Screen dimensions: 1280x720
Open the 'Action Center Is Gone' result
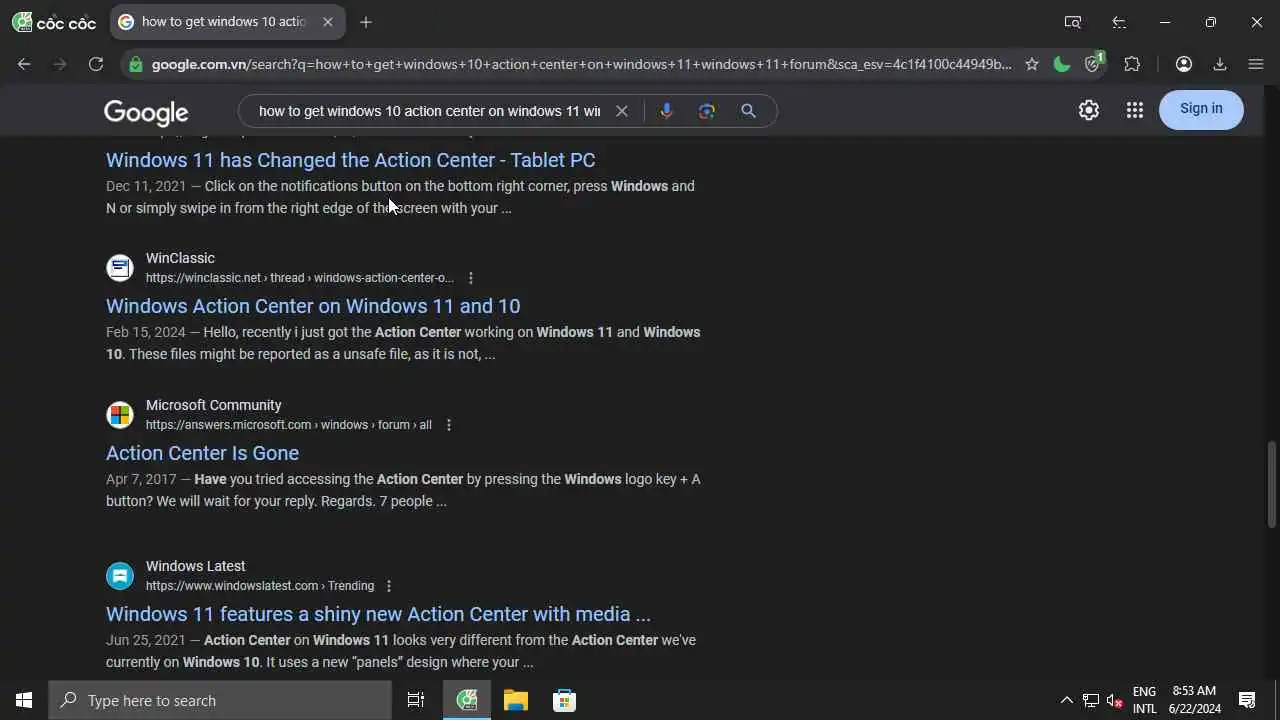[203, 453]
